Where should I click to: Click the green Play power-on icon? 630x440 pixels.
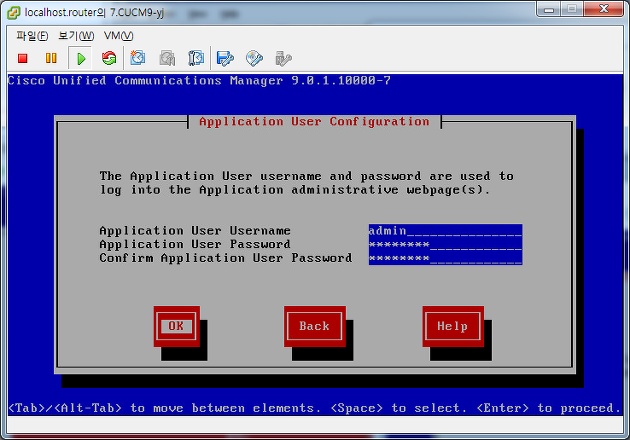click(x=80, y=59)
